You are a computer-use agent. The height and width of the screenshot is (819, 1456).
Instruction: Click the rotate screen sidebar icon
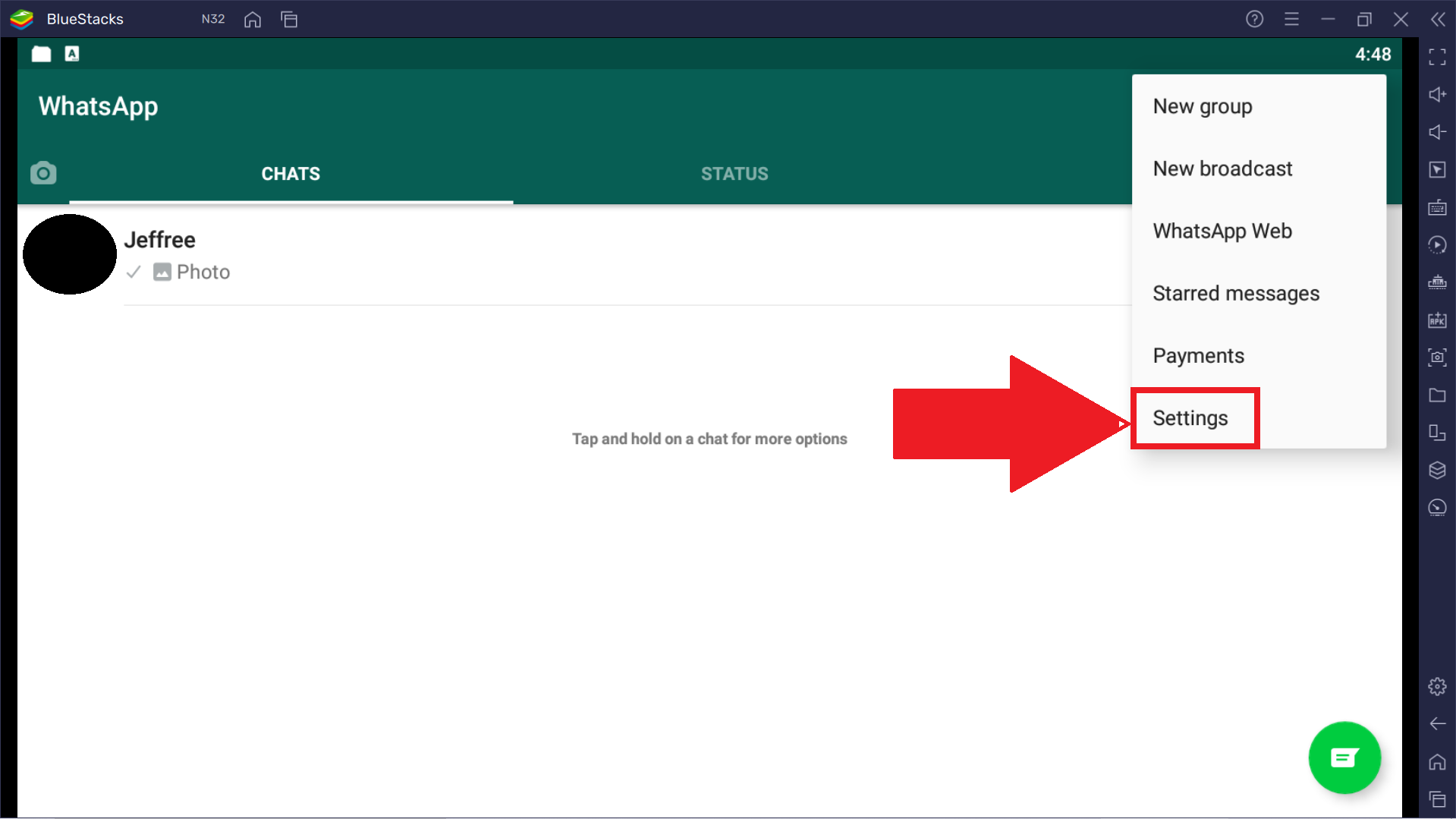1437,433
